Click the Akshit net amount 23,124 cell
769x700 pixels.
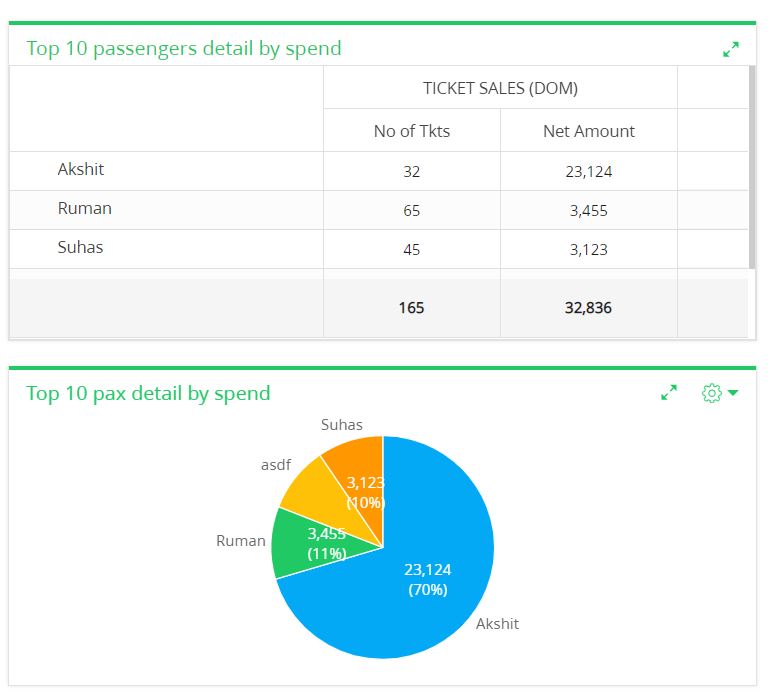click(589, 171)
